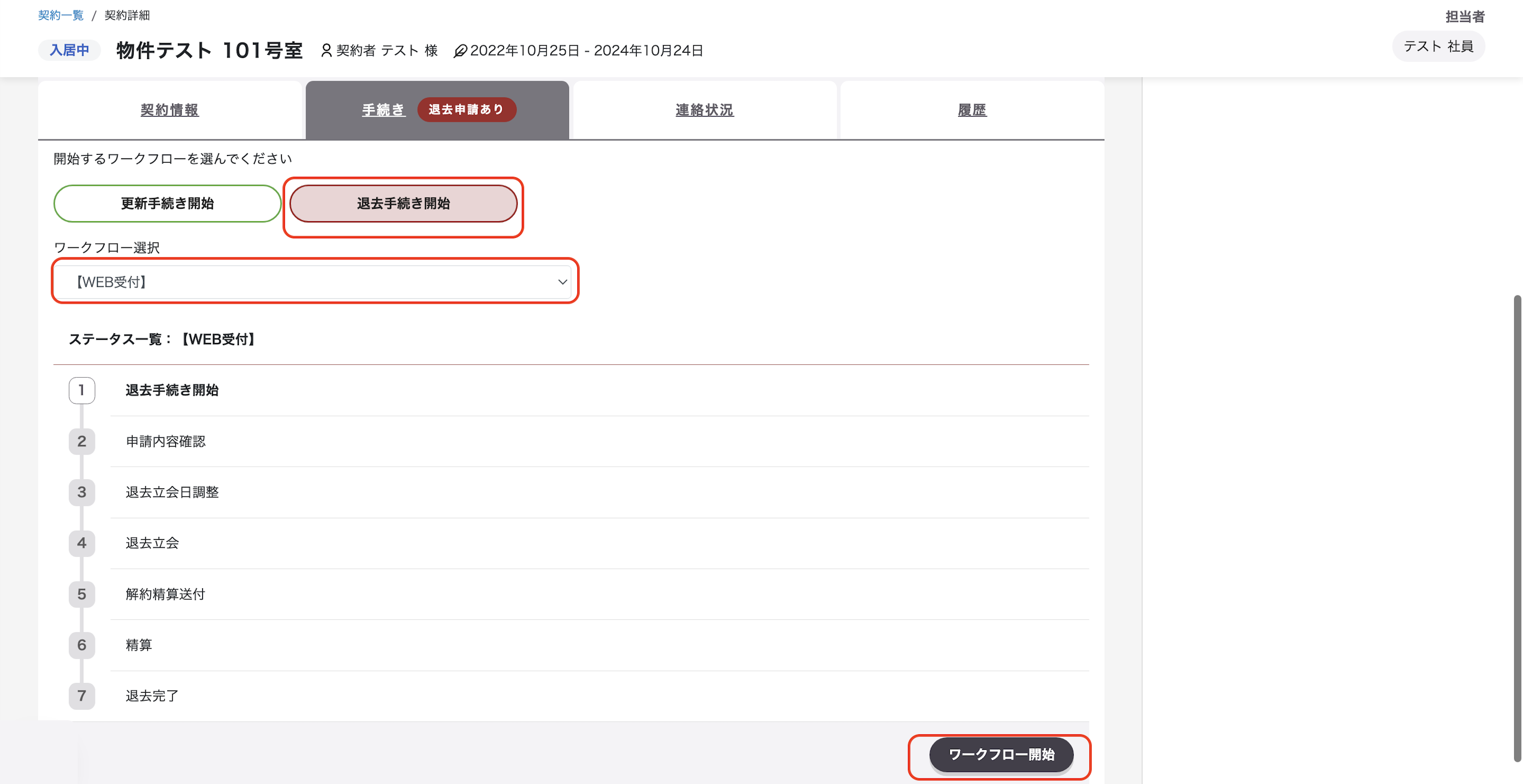Click the step 4 number box
The height and width of the screenshot is (784, 1523).
(81, 543)
